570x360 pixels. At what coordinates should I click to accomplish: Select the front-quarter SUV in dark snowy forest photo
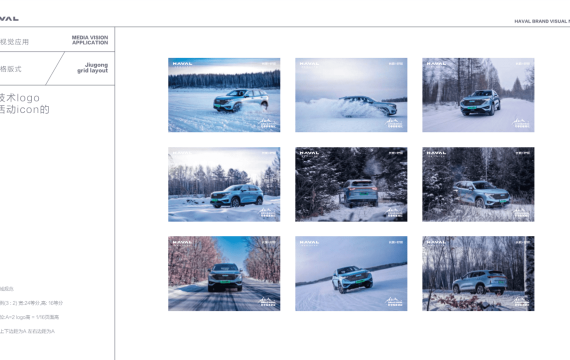478,184
